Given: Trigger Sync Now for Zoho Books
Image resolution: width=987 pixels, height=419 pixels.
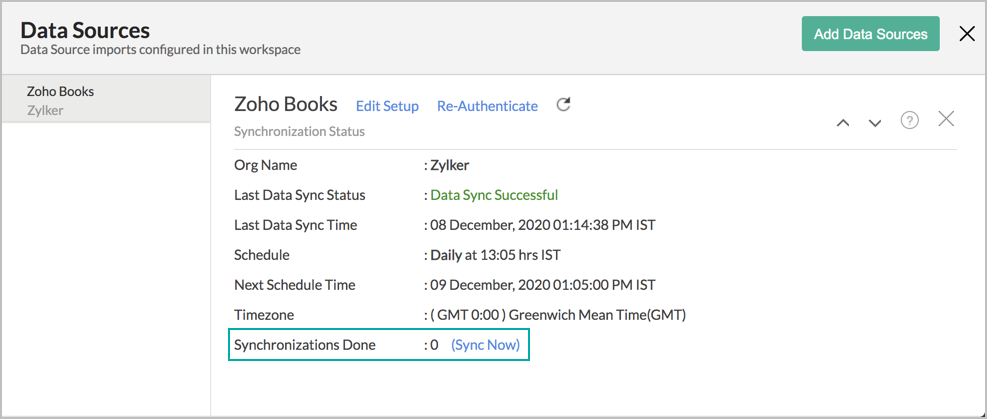Looking at the screenshot, I should [x=485, y=345].
